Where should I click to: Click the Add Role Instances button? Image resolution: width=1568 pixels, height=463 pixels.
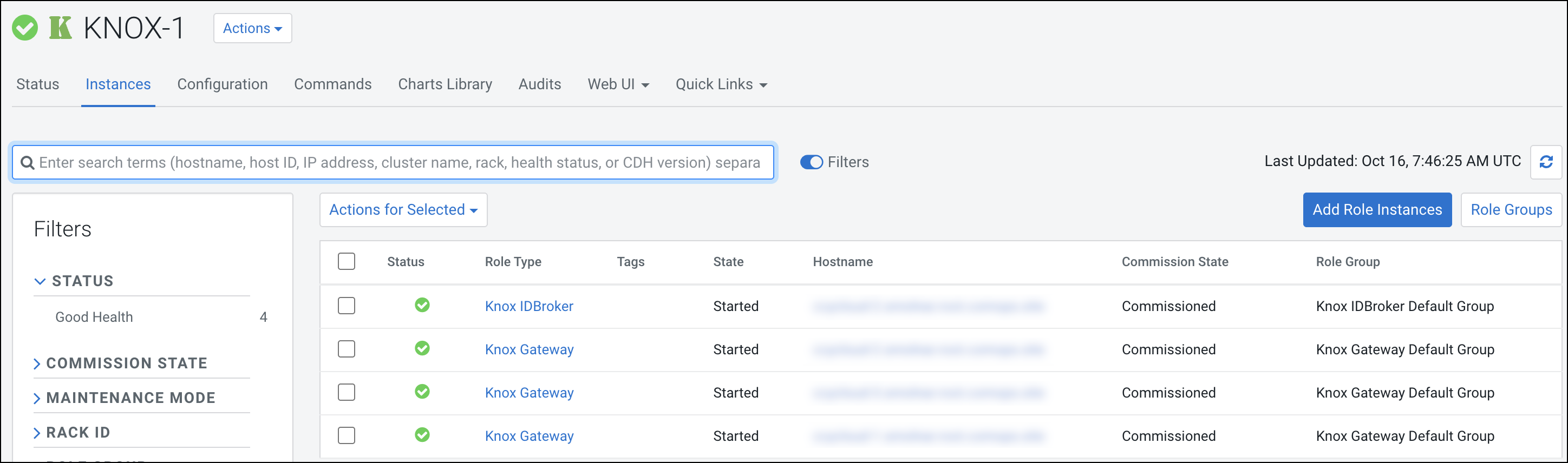click(1377, 210)
